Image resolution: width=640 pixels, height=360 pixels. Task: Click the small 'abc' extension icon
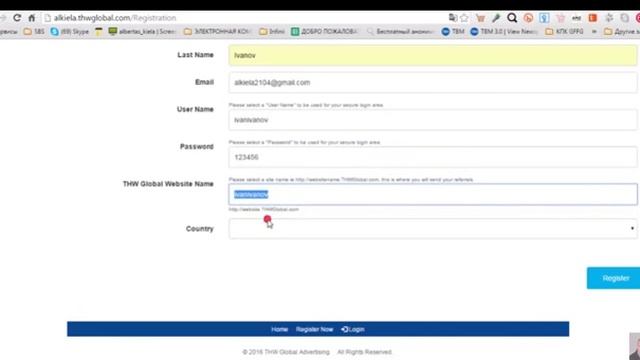576,18
